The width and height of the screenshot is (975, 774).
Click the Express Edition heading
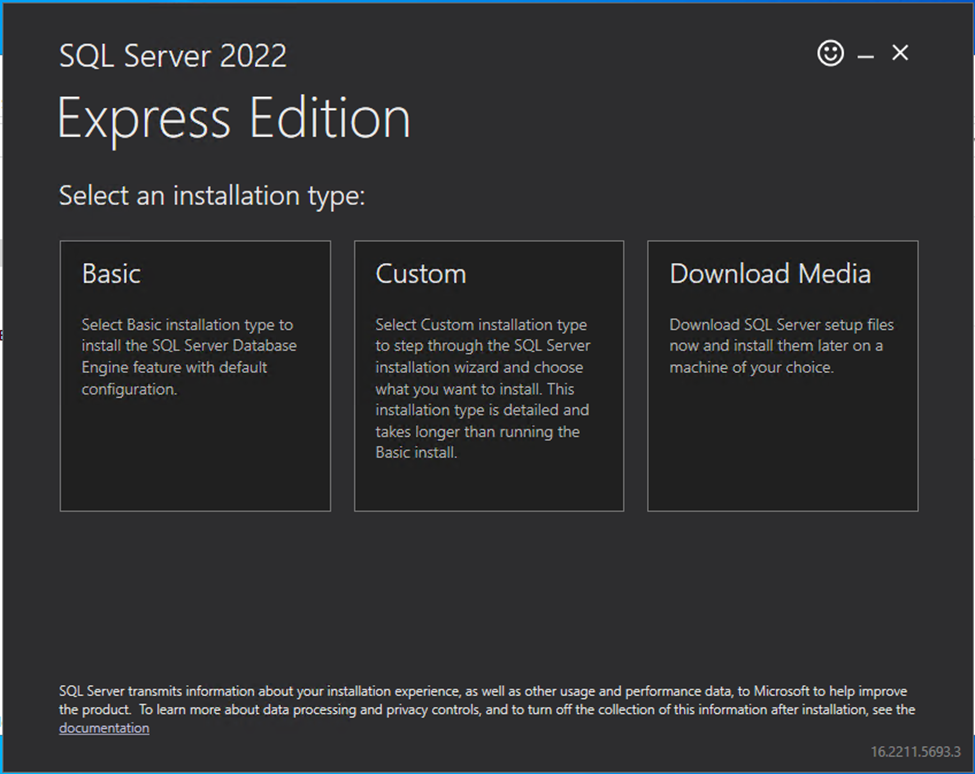pos(234,119)
